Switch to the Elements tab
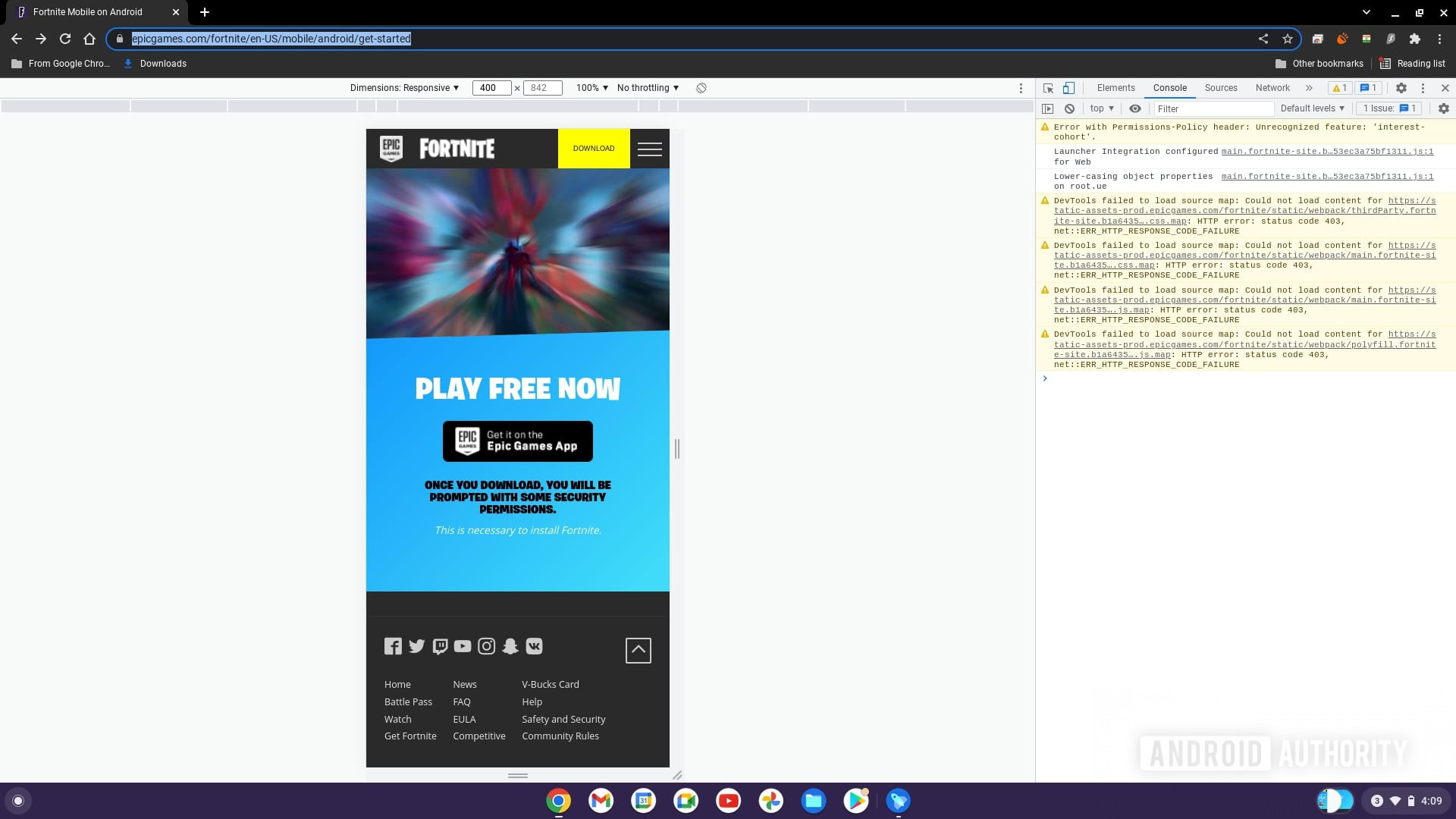The height and width of the screenshot is (819, 1456). (x=1116, y=88)
